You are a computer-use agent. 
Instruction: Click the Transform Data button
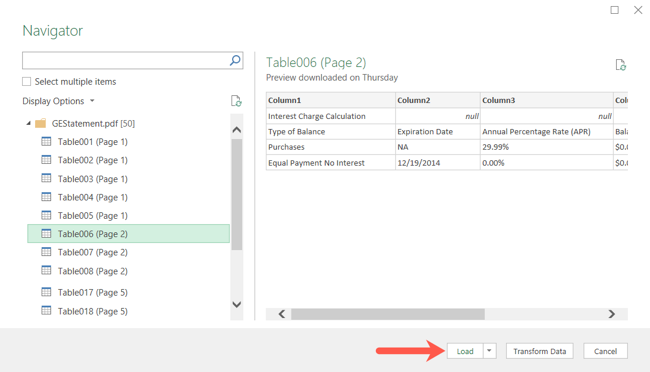click(539, 351)
